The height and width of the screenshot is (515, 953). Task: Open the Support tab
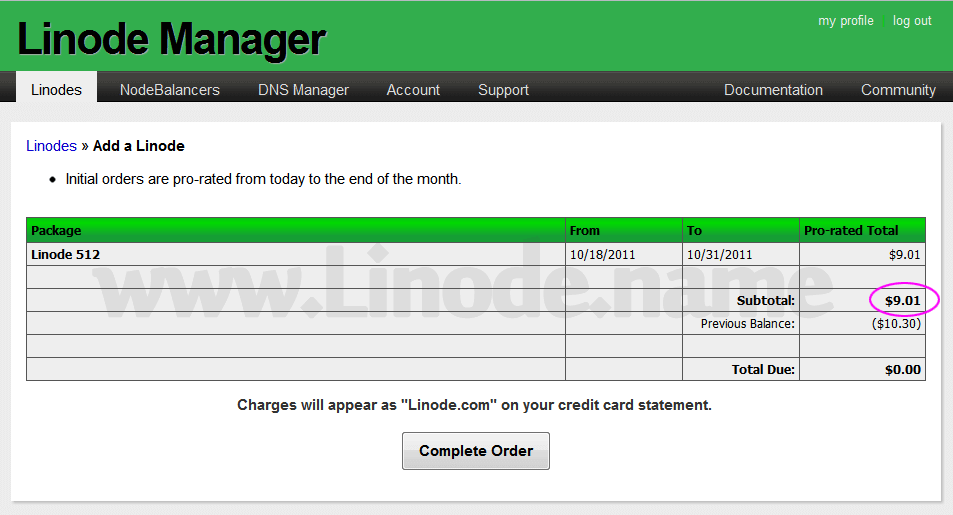click(x=503, y=90)
